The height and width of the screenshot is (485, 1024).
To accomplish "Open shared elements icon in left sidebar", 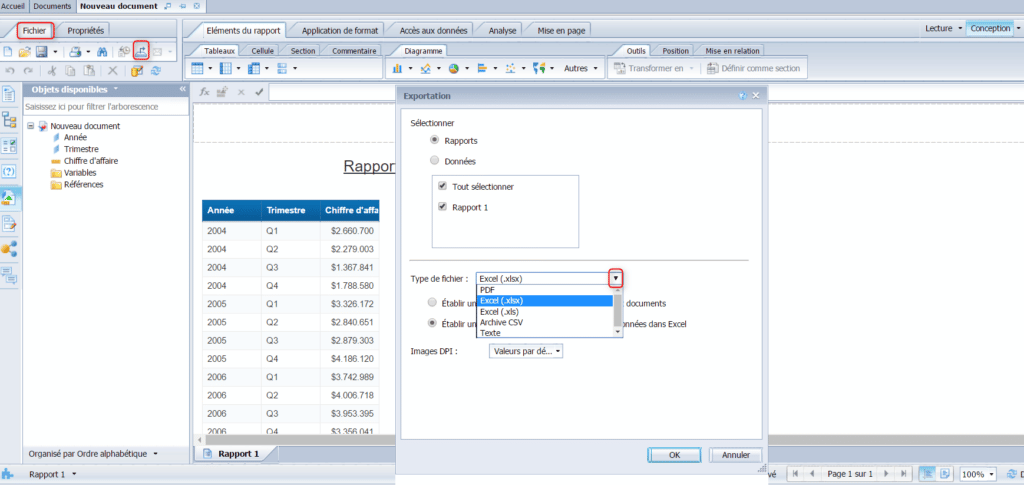I will [x=10, y=249].
